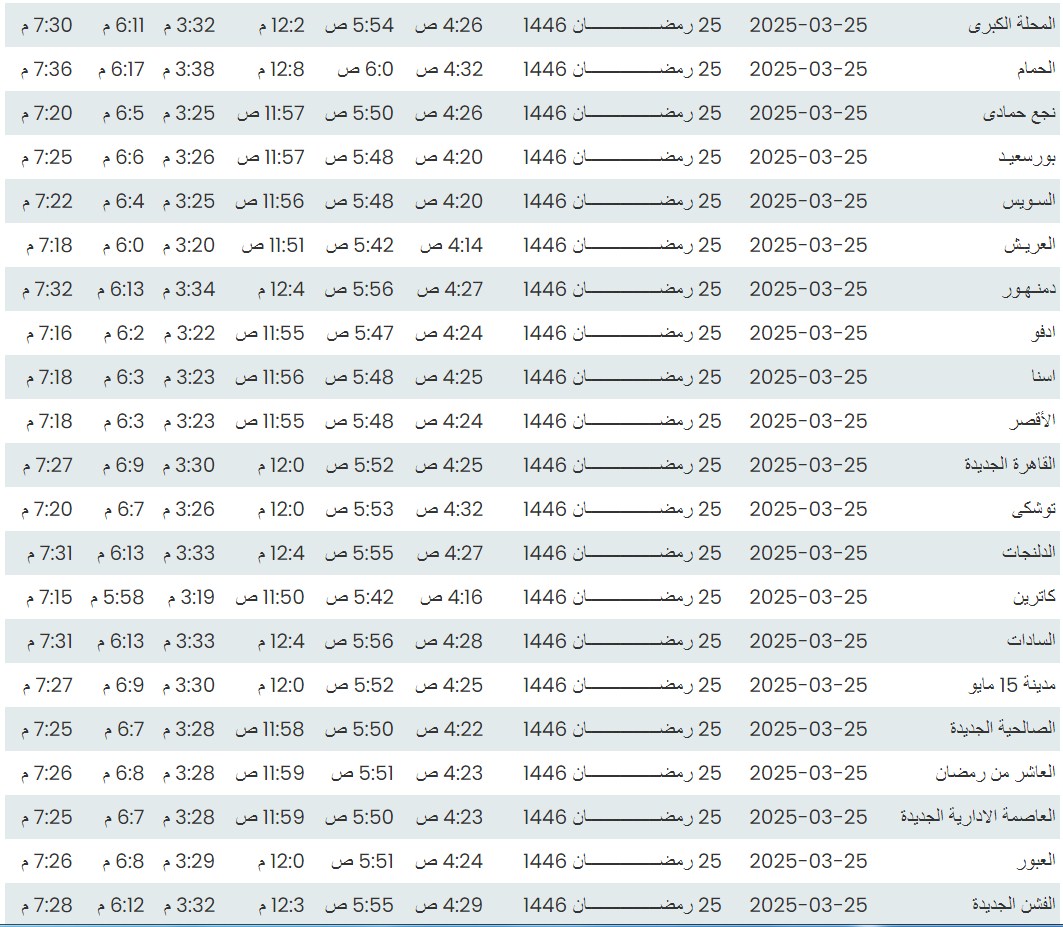Select the السويس city cell
Screen dimensions: 1063x927
(1029, 202)
